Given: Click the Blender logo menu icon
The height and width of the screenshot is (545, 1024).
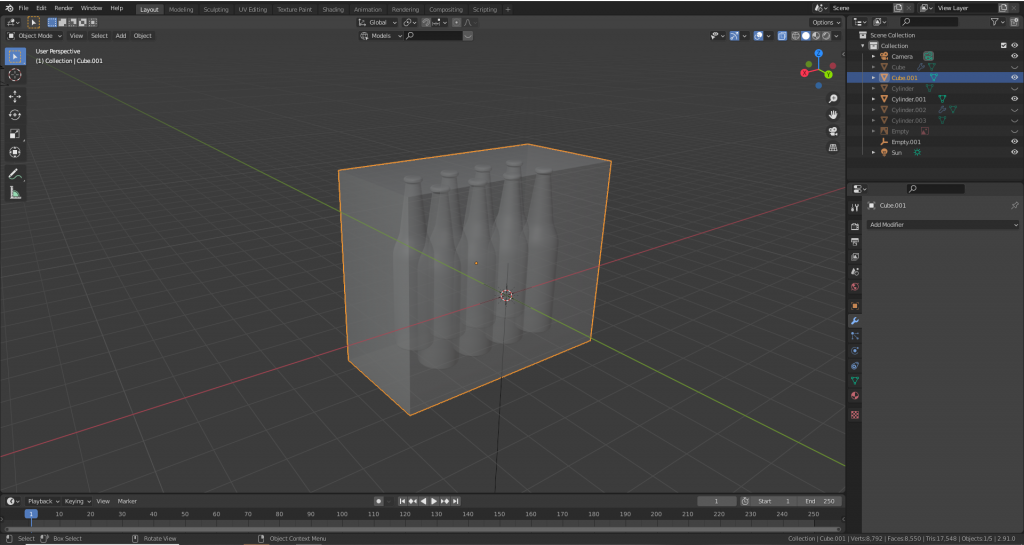Looking at the screenshot, I should click(x=8, y=8).
